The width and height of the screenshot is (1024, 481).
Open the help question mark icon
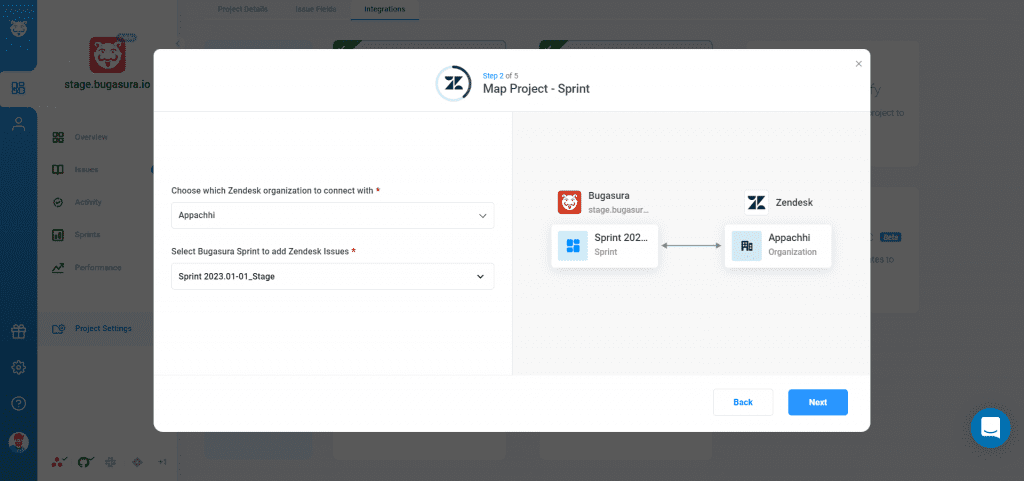[x=18, y=403]
